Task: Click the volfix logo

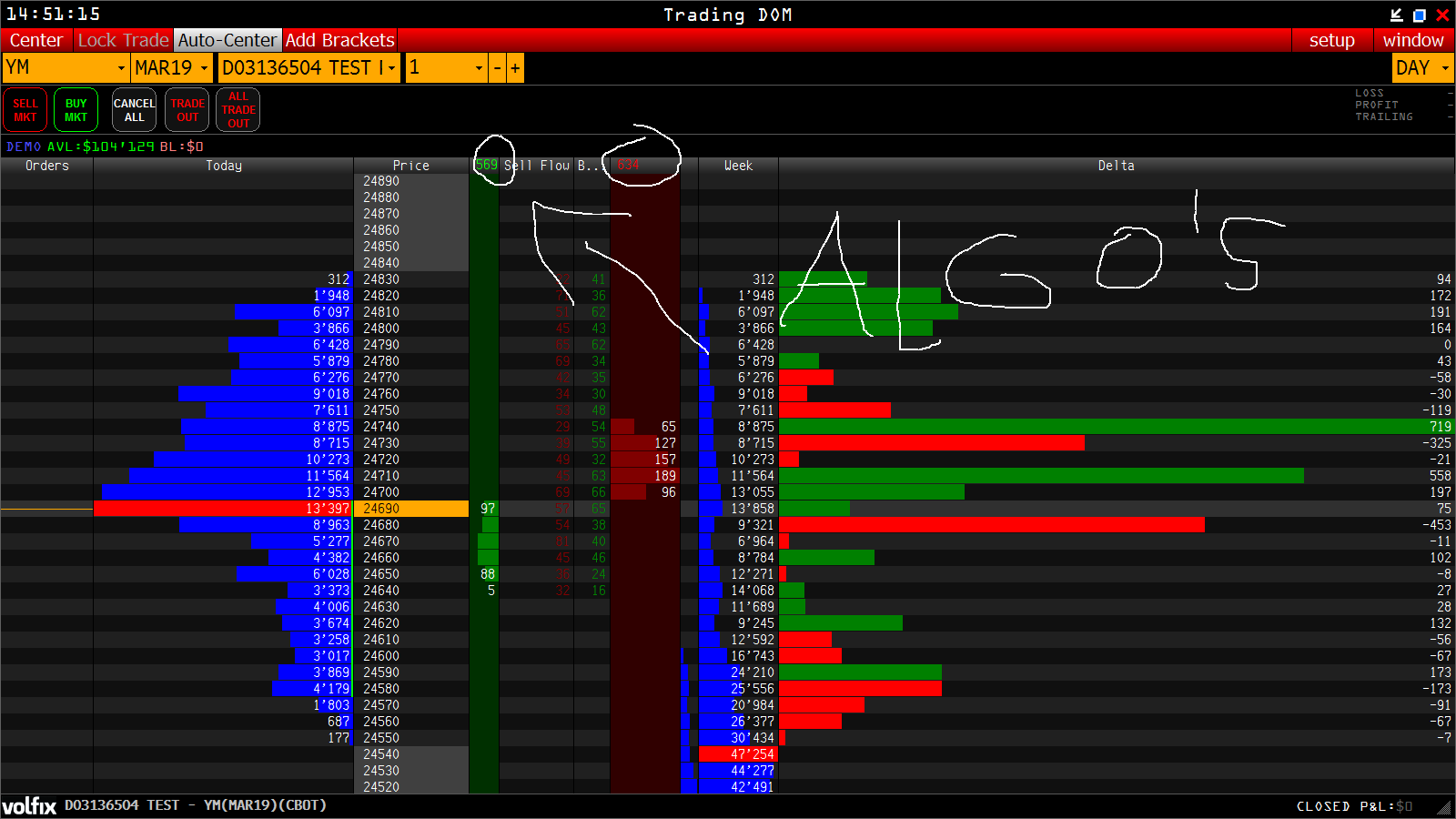Action: (x=29, y=806)
